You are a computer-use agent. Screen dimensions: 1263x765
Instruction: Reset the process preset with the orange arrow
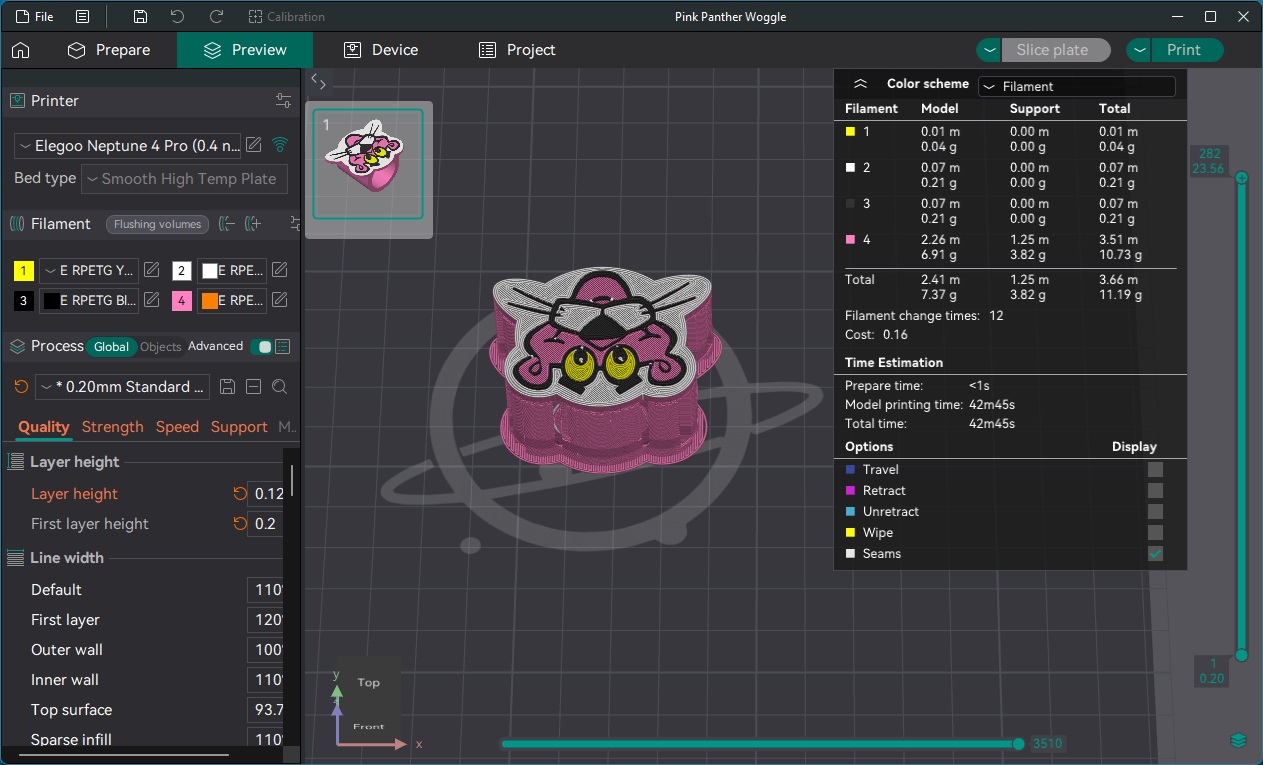click(21, 387)
